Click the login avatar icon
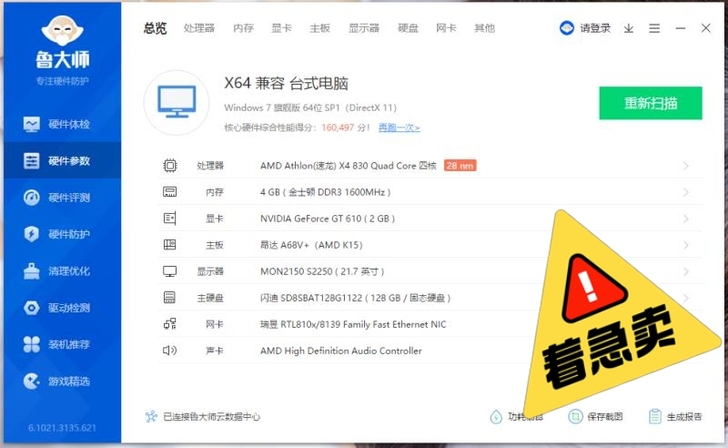728x448 pixels. pyautogui.click(x=567, y=28)
